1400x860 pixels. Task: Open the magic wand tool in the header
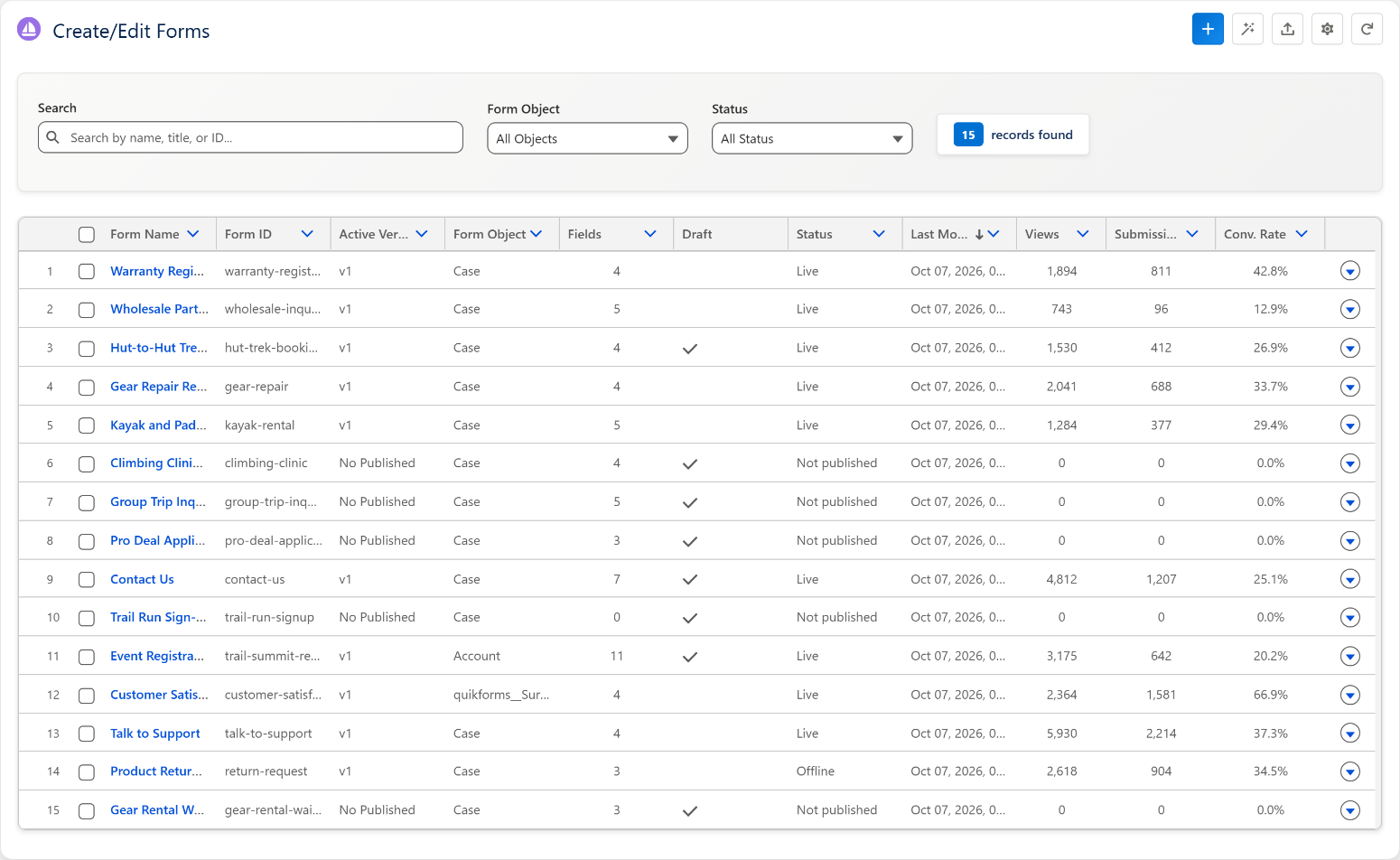click(x=1247, y=29)
